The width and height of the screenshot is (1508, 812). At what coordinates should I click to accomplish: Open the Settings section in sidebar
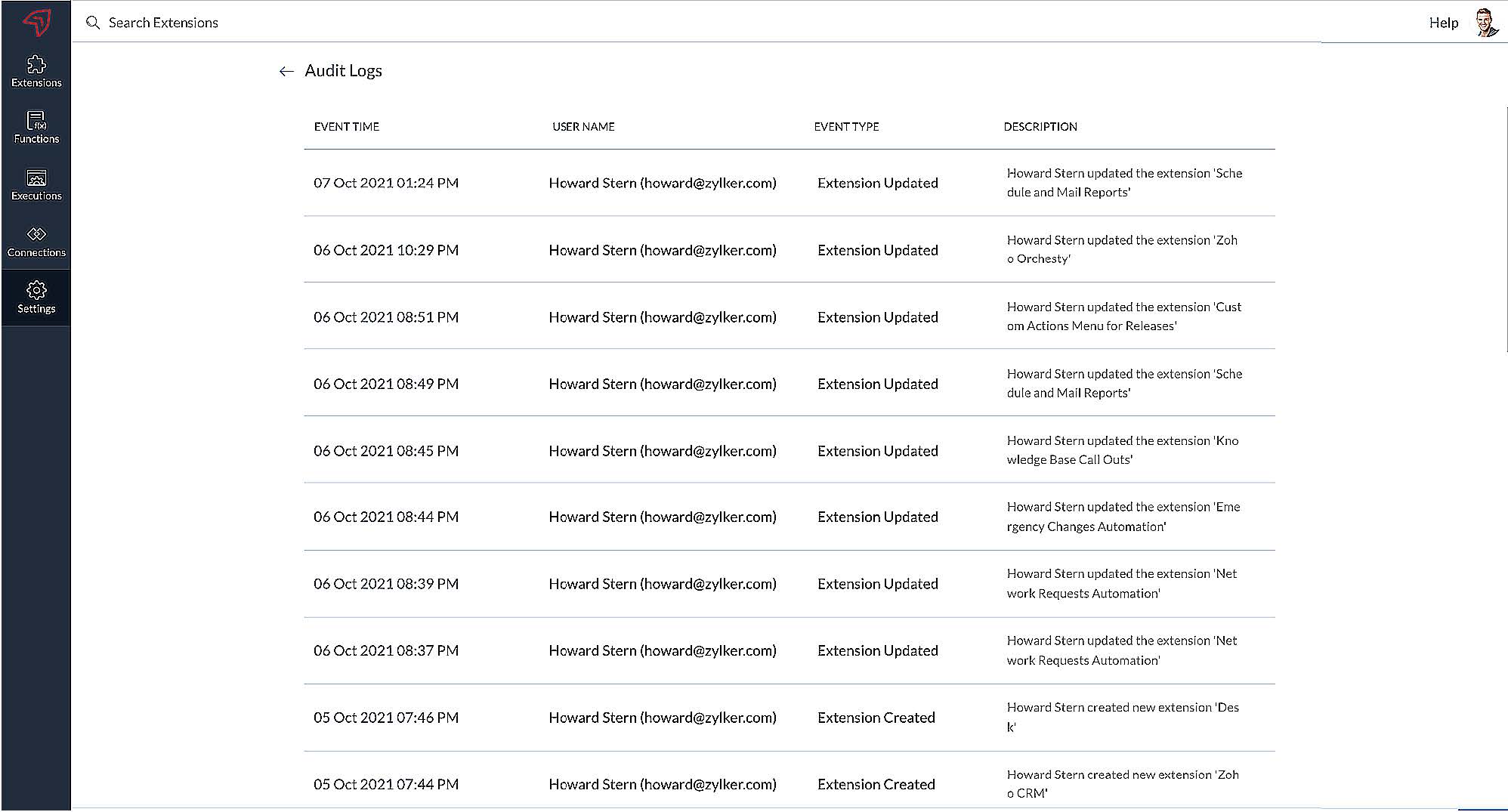[x=36, y=298]
